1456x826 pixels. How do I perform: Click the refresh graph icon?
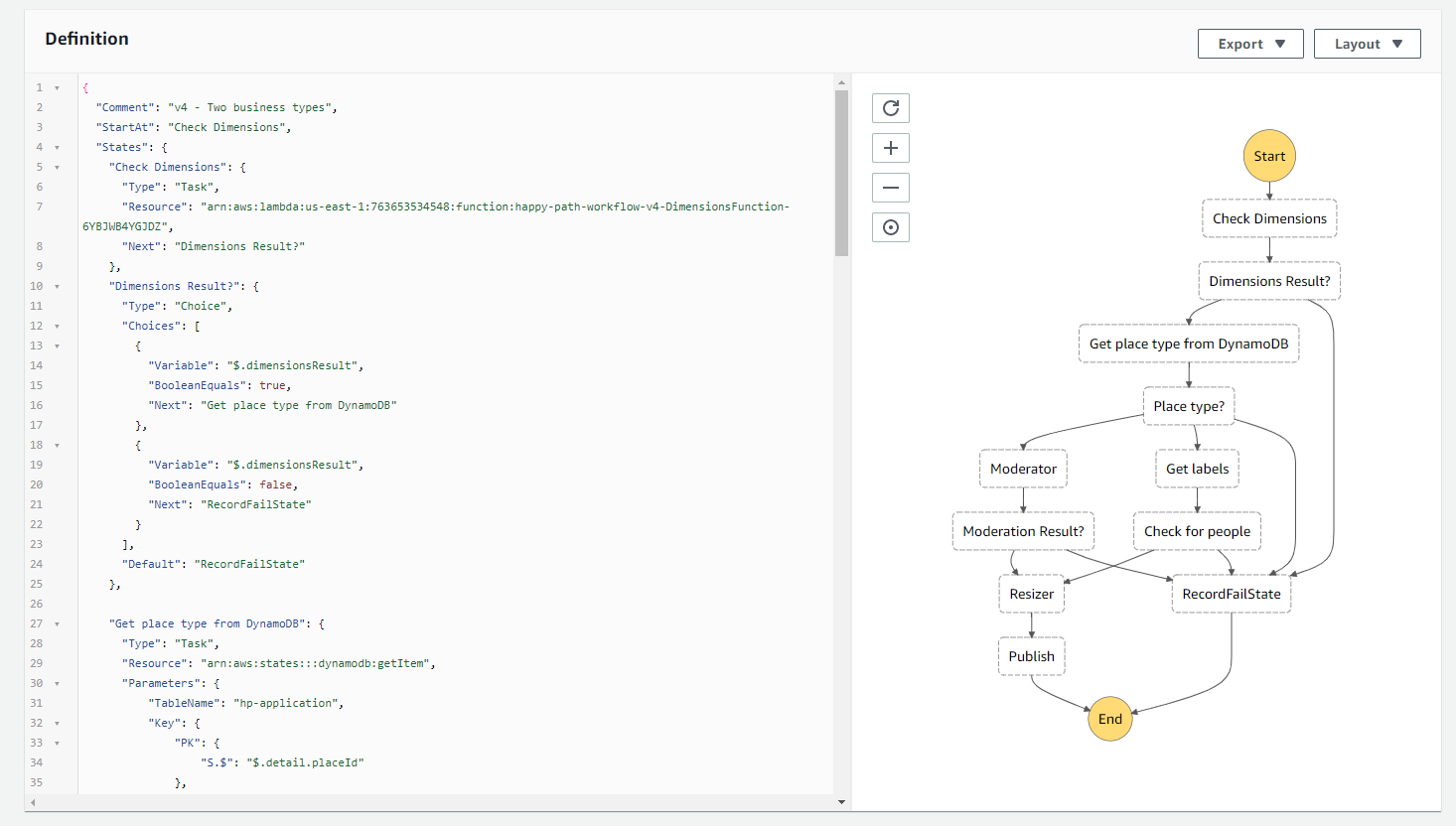891,108
